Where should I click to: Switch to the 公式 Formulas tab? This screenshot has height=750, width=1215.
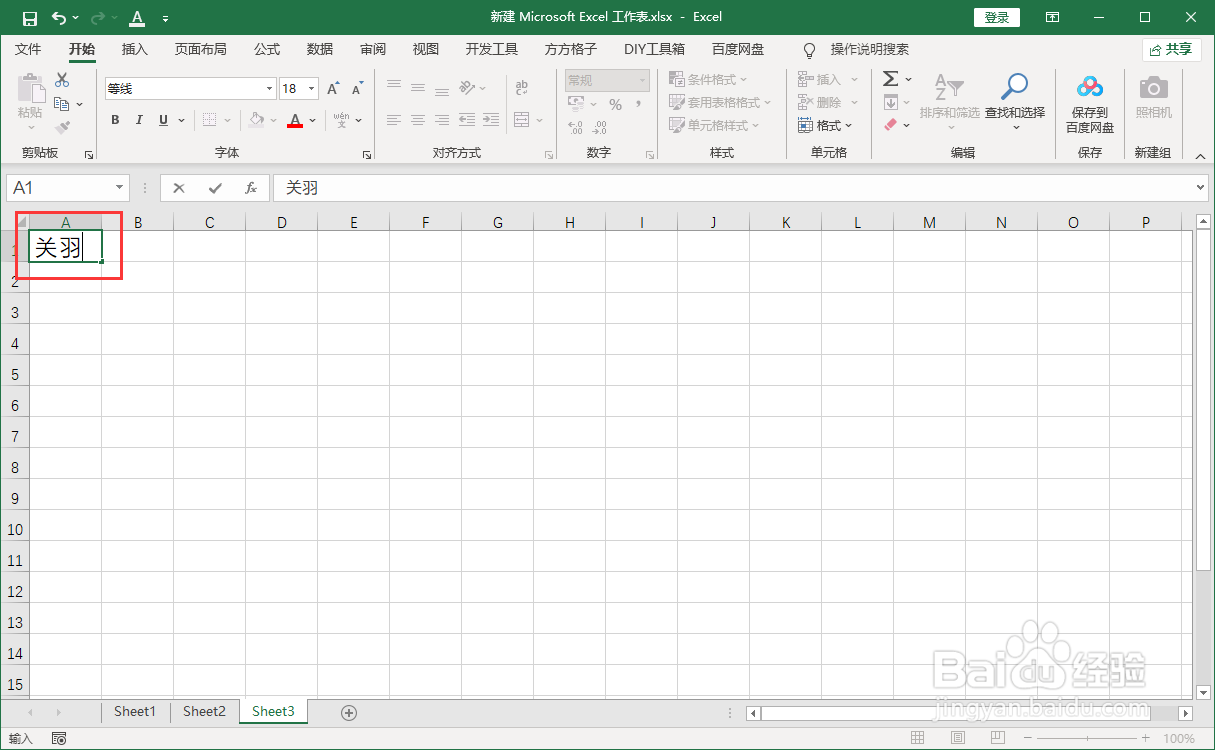coord(267,49)
